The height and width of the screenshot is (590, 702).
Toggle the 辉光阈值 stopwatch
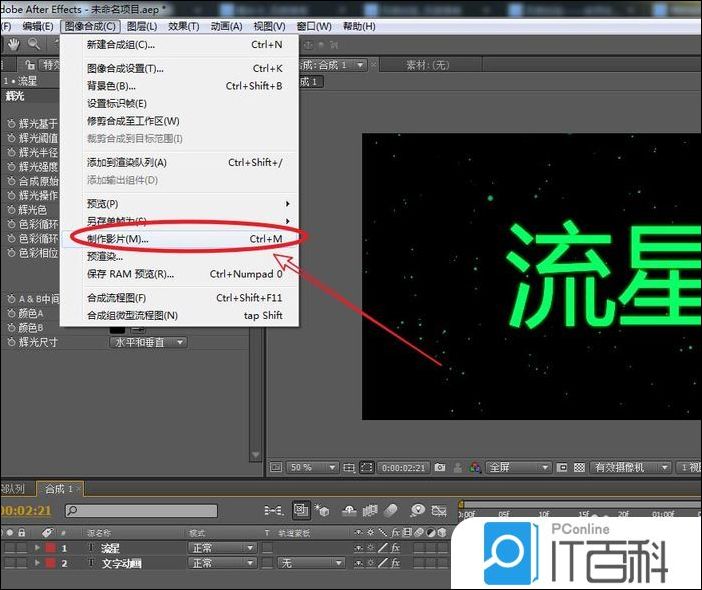tap(11, 138)
